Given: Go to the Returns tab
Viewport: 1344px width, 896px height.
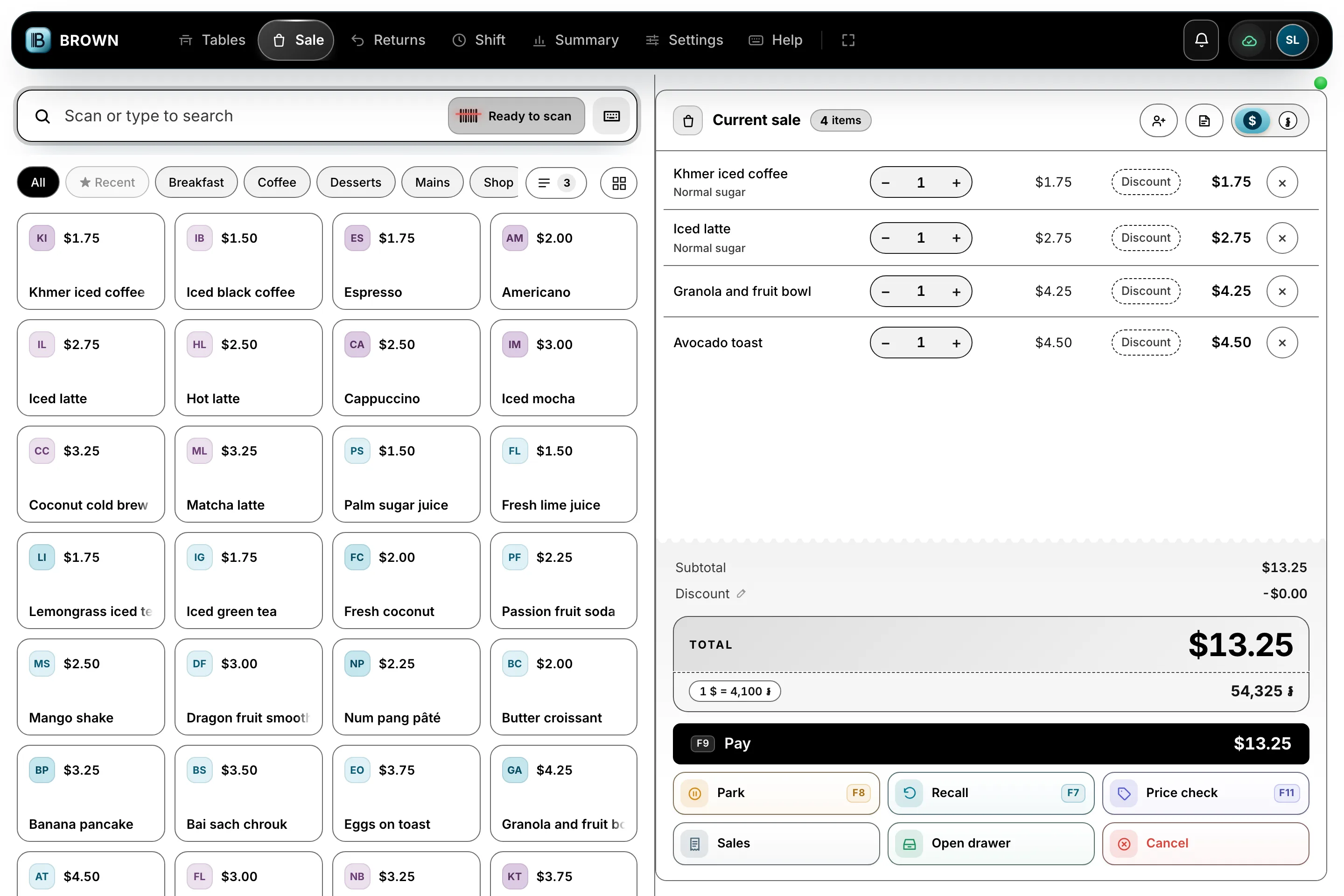Looking at the screenshot, I should coord(389,40).
